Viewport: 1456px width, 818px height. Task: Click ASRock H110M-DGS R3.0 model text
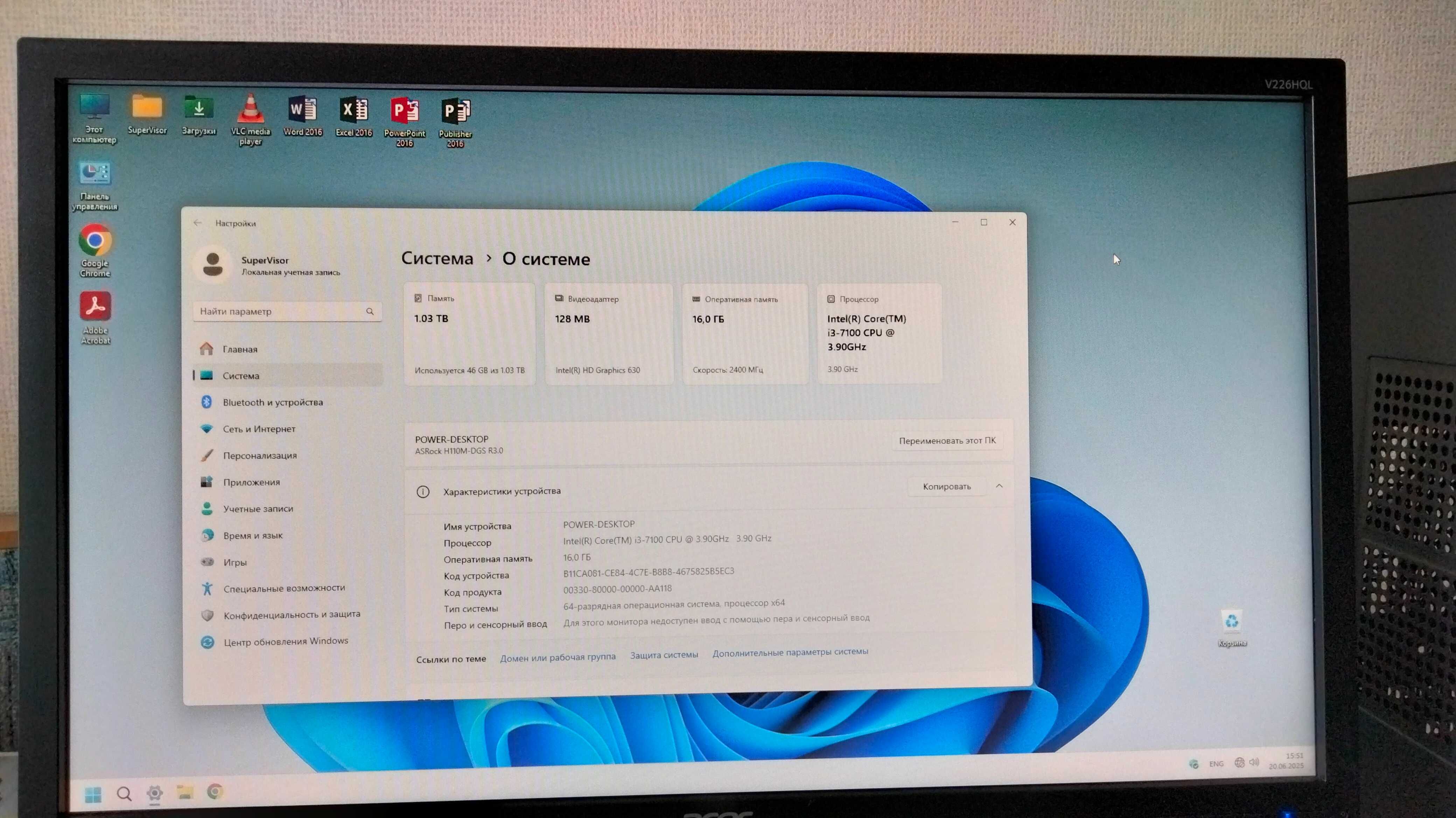pos(459,451)
